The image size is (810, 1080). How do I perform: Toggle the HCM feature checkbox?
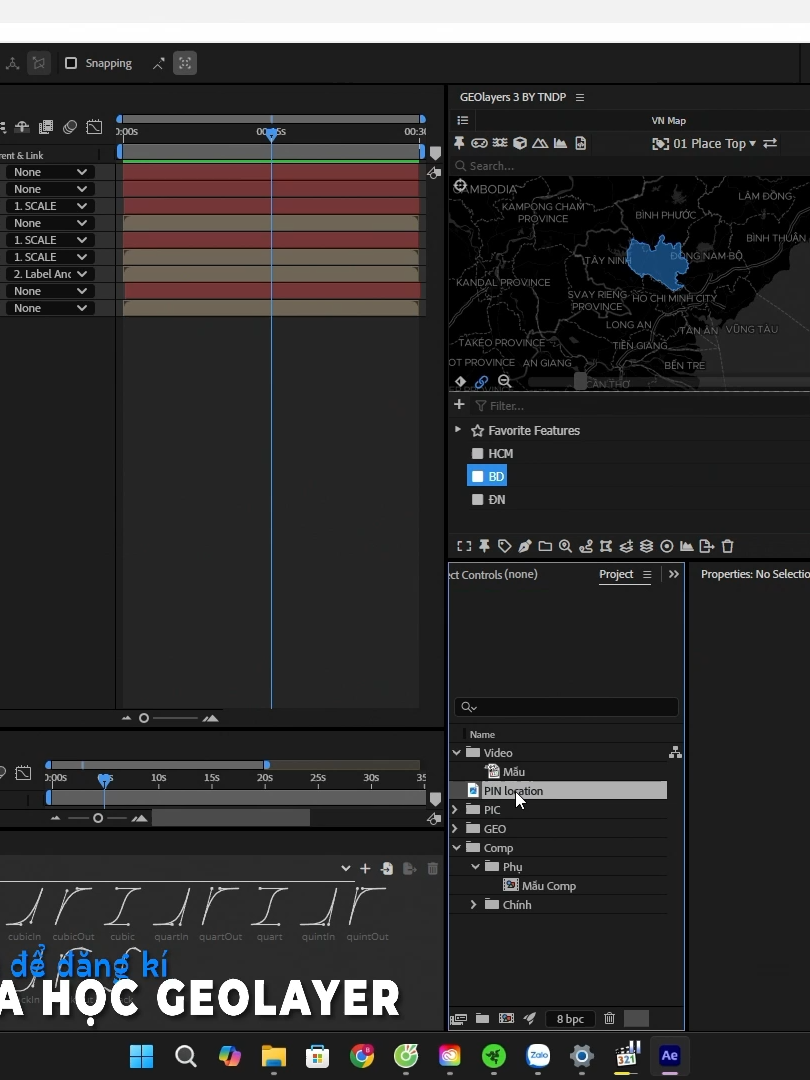477,453
